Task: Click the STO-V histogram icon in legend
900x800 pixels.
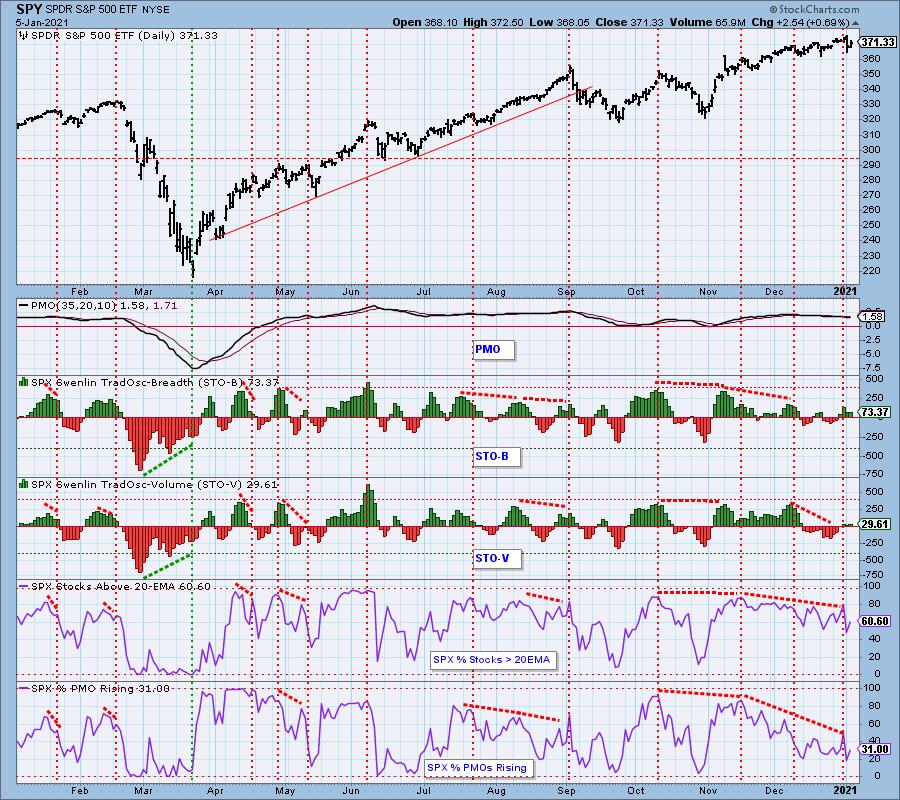Action: 24,484
